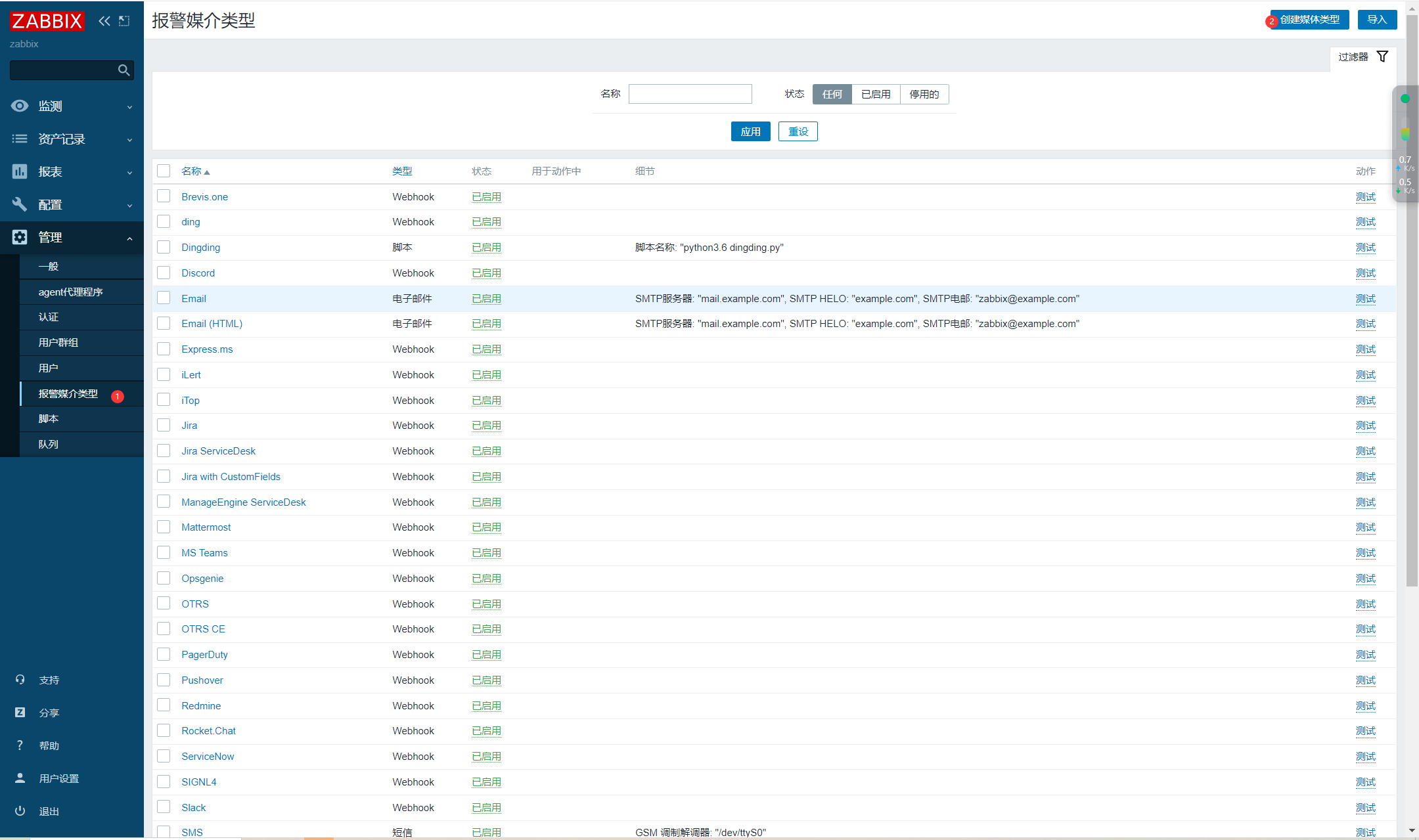This screenshot has height=840, width=1419.
Task: Check the Email row checkbox
Action: tap(164, 298)
